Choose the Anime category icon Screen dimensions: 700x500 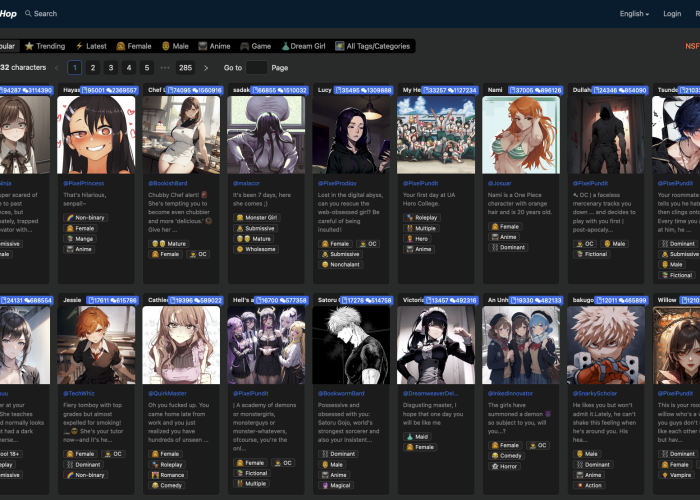point(203,46)
